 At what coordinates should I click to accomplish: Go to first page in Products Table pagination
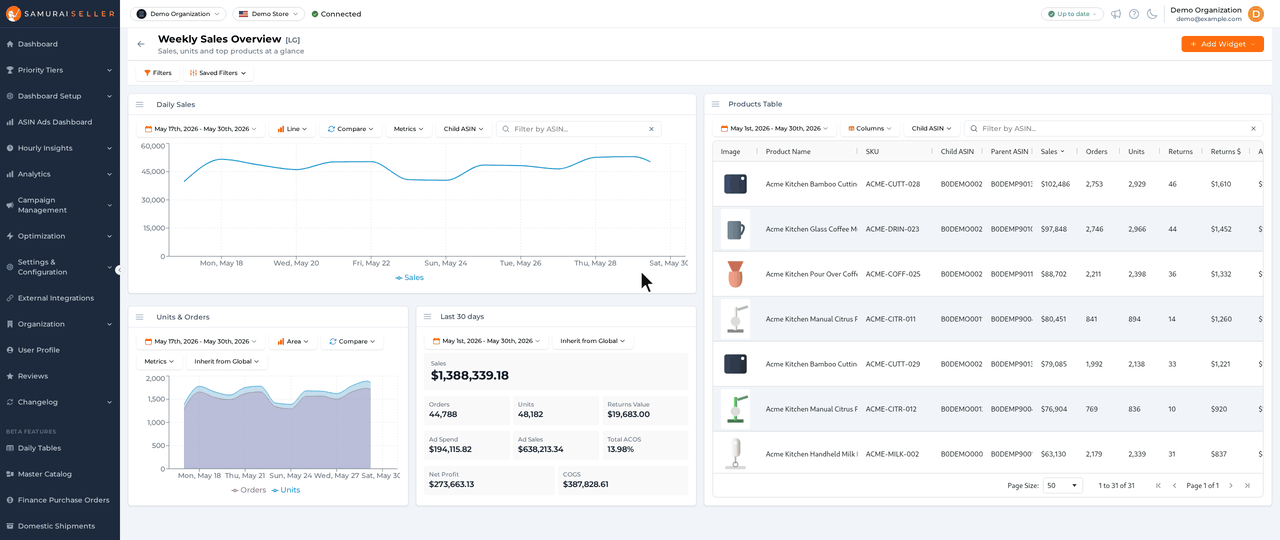point(1158,485)
